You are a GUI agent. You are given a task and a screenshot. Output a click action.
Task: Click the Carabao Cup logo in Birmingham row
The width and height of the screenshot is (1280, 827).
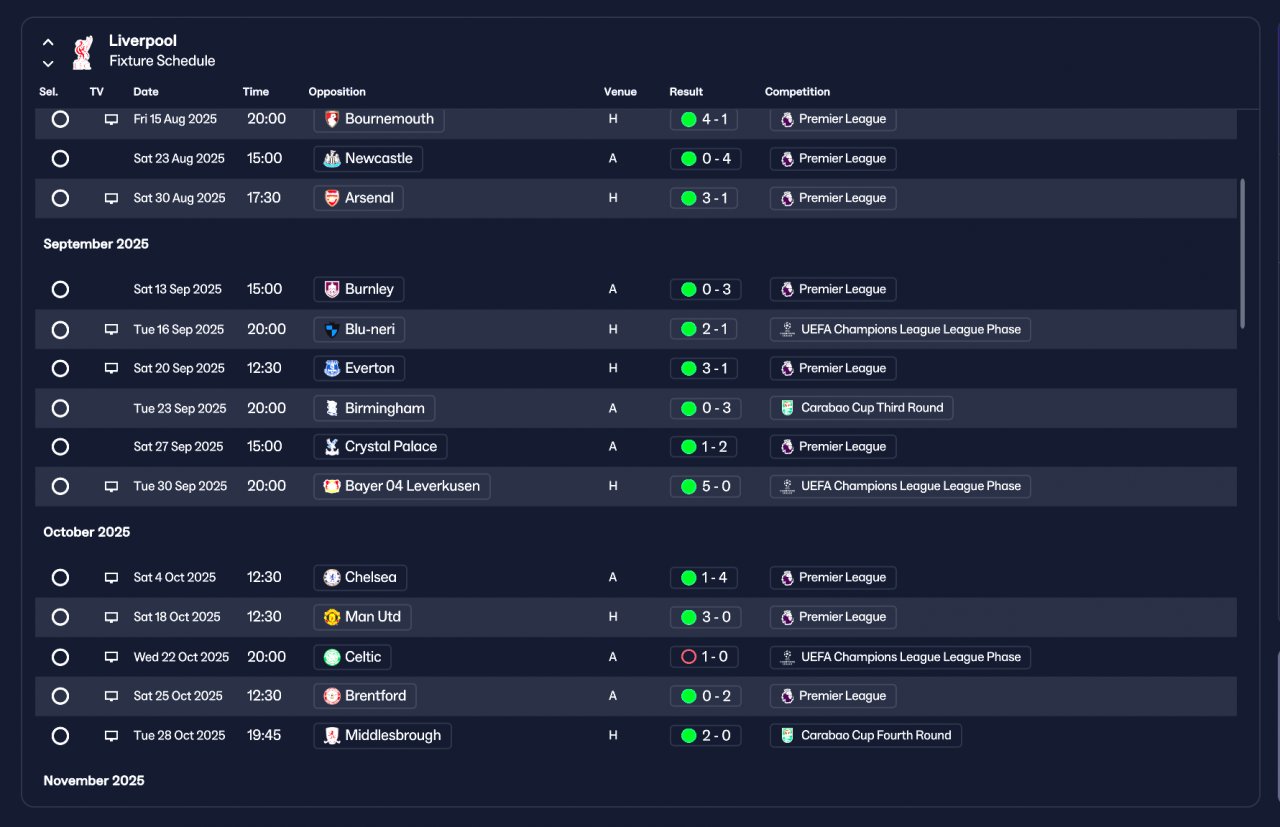pyautogui.click(x=788, y=408)
